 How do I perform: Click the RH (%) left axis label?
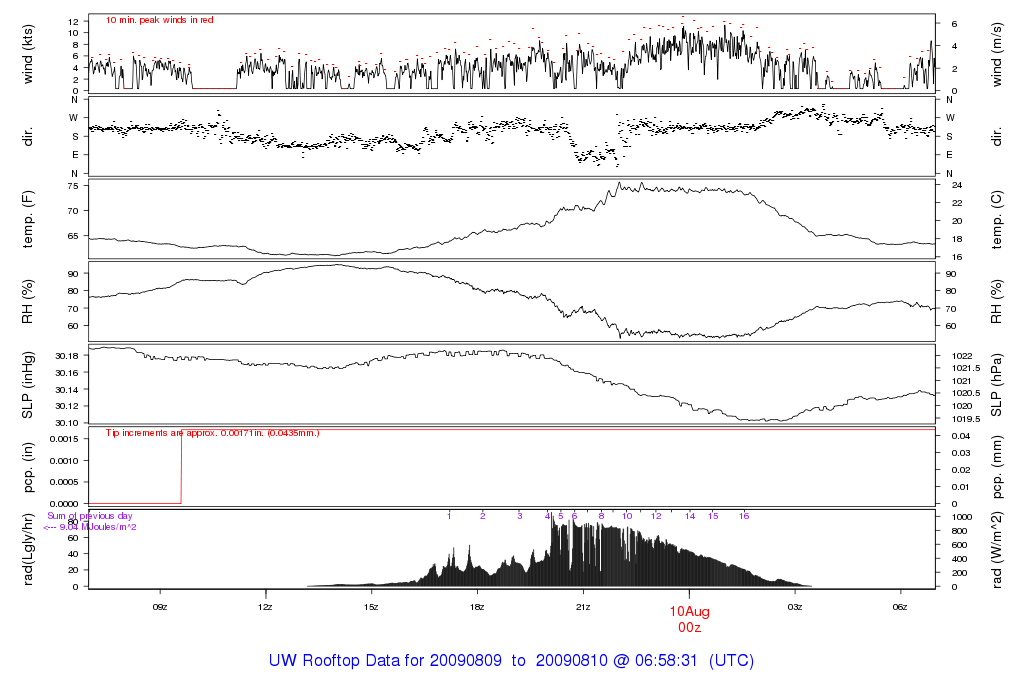click(x=27, y=302)
